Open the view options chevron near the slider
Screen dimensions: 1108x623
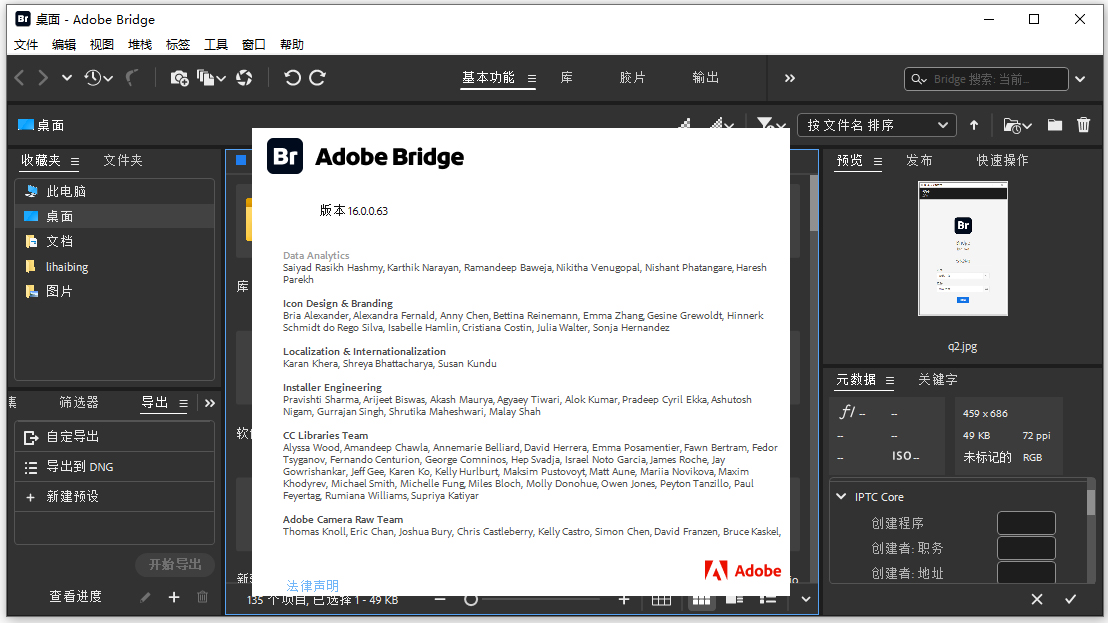806,599
